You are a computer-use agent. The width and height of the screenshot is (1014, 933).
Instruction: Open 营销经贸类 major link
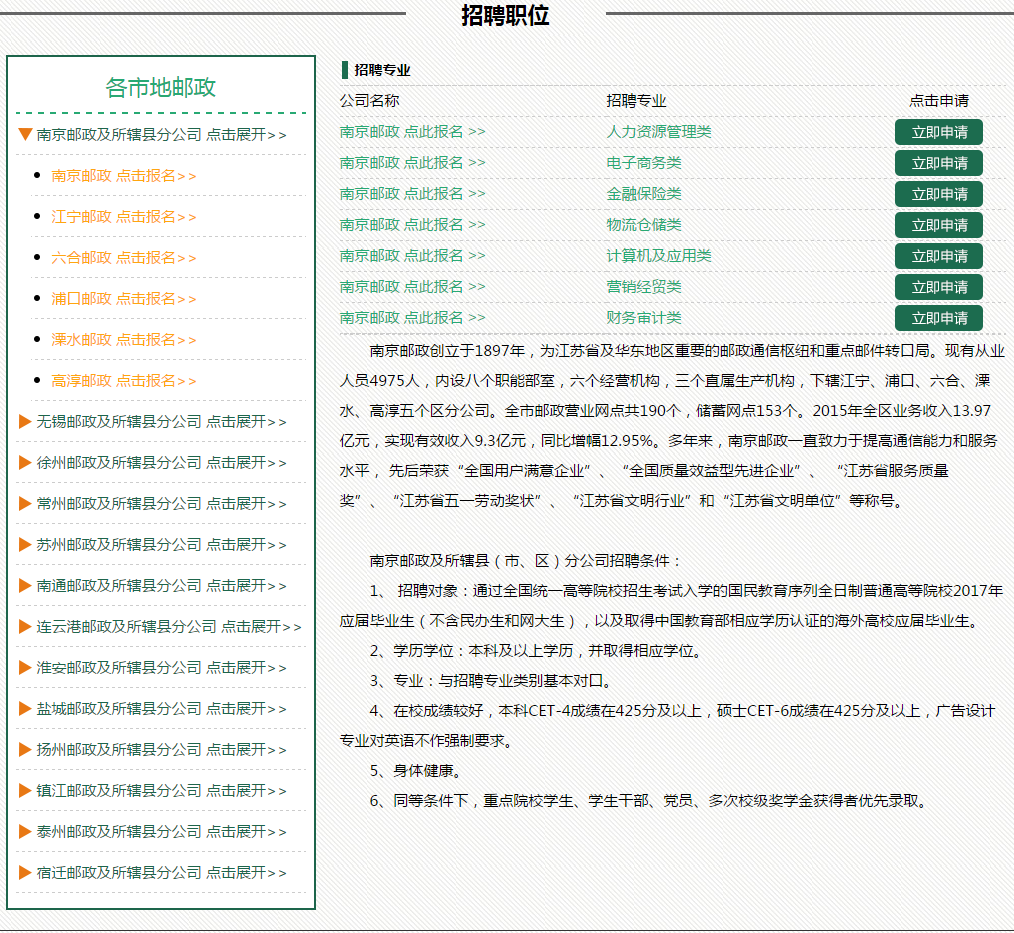[x=643, y=287]
